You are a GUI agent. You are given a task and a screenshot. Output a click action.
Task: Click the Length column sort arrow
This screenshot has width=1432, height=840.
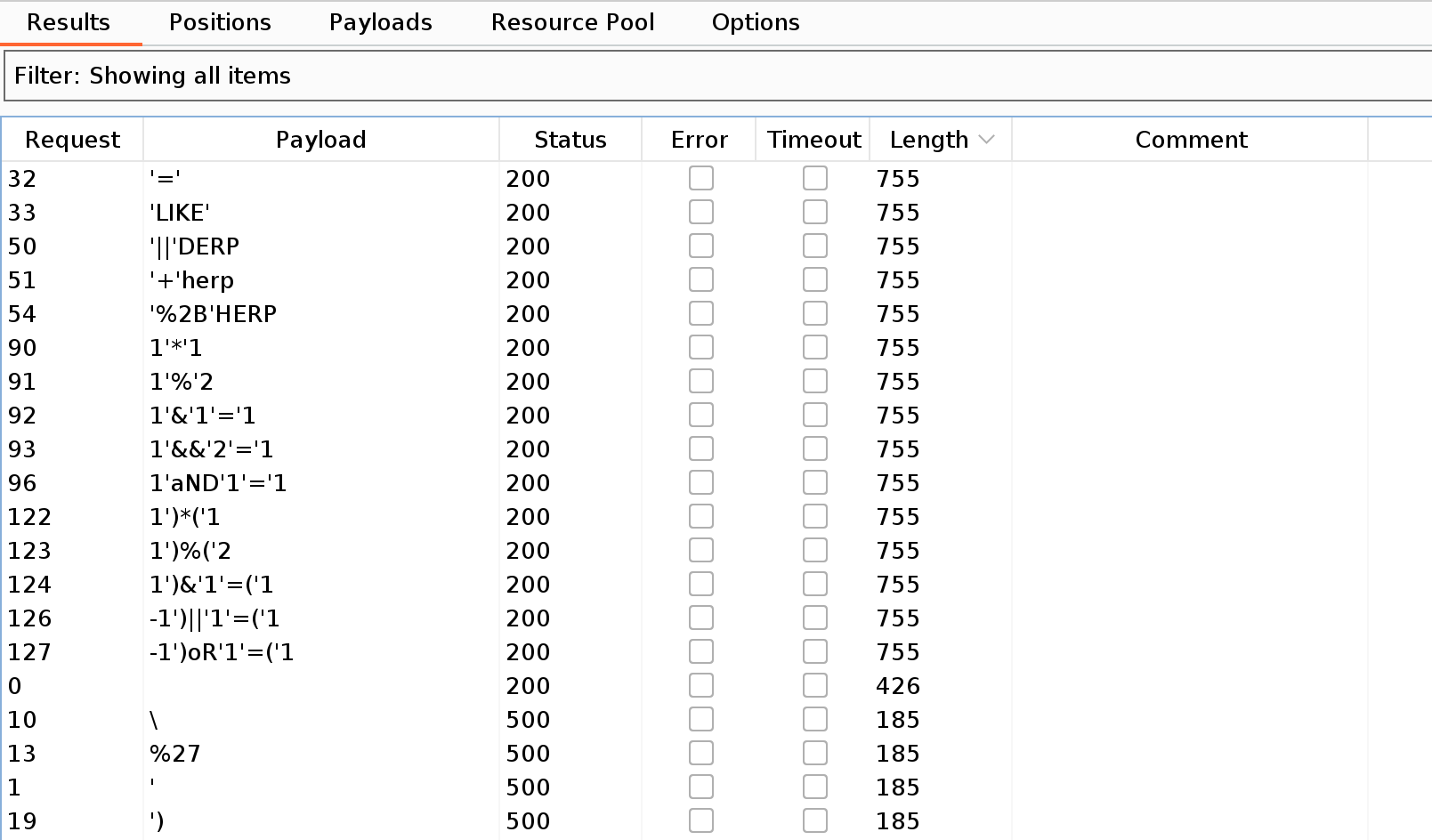(x=986, y=140)
